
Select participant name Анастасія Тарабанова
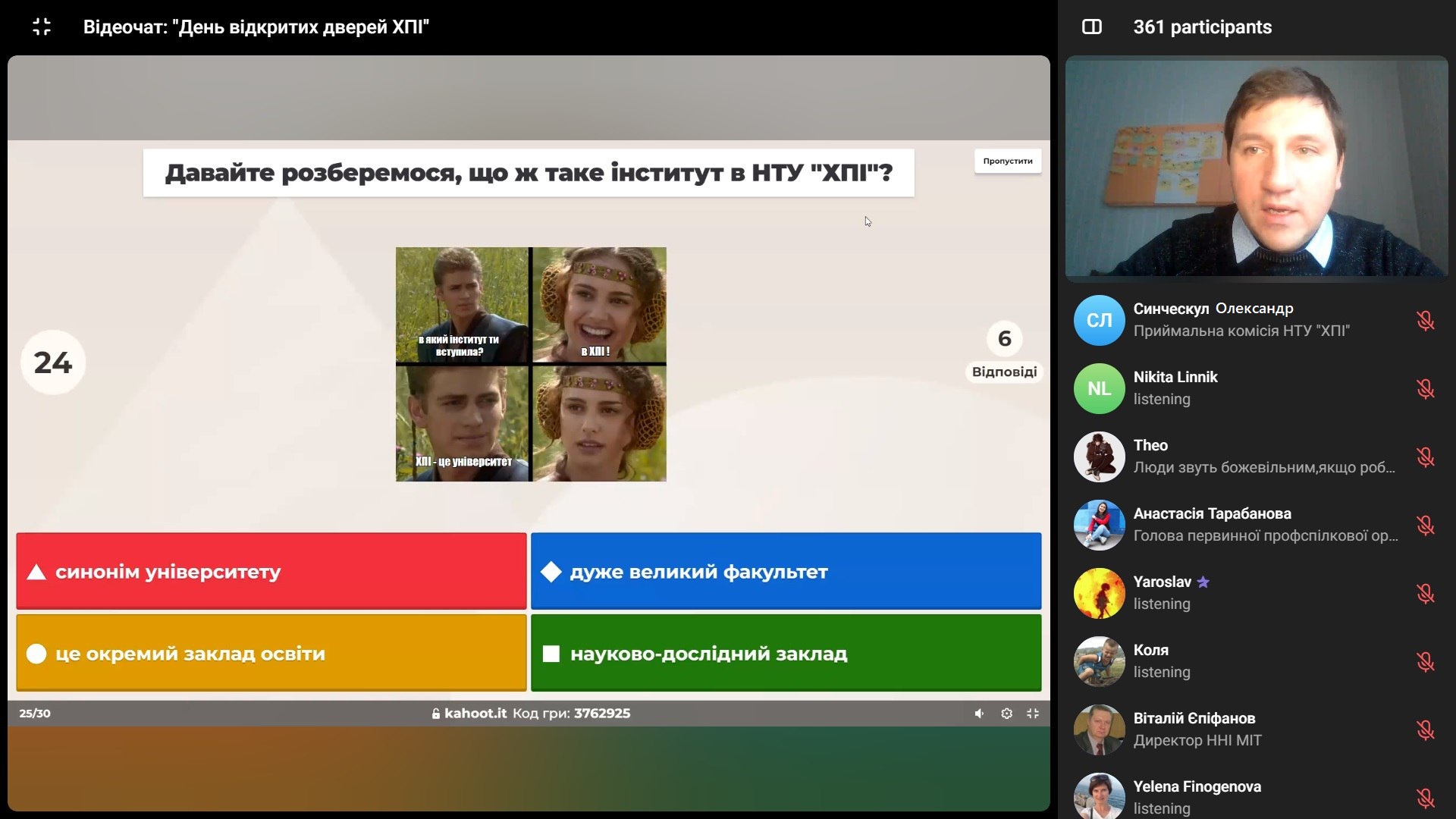click(1212, 513)
